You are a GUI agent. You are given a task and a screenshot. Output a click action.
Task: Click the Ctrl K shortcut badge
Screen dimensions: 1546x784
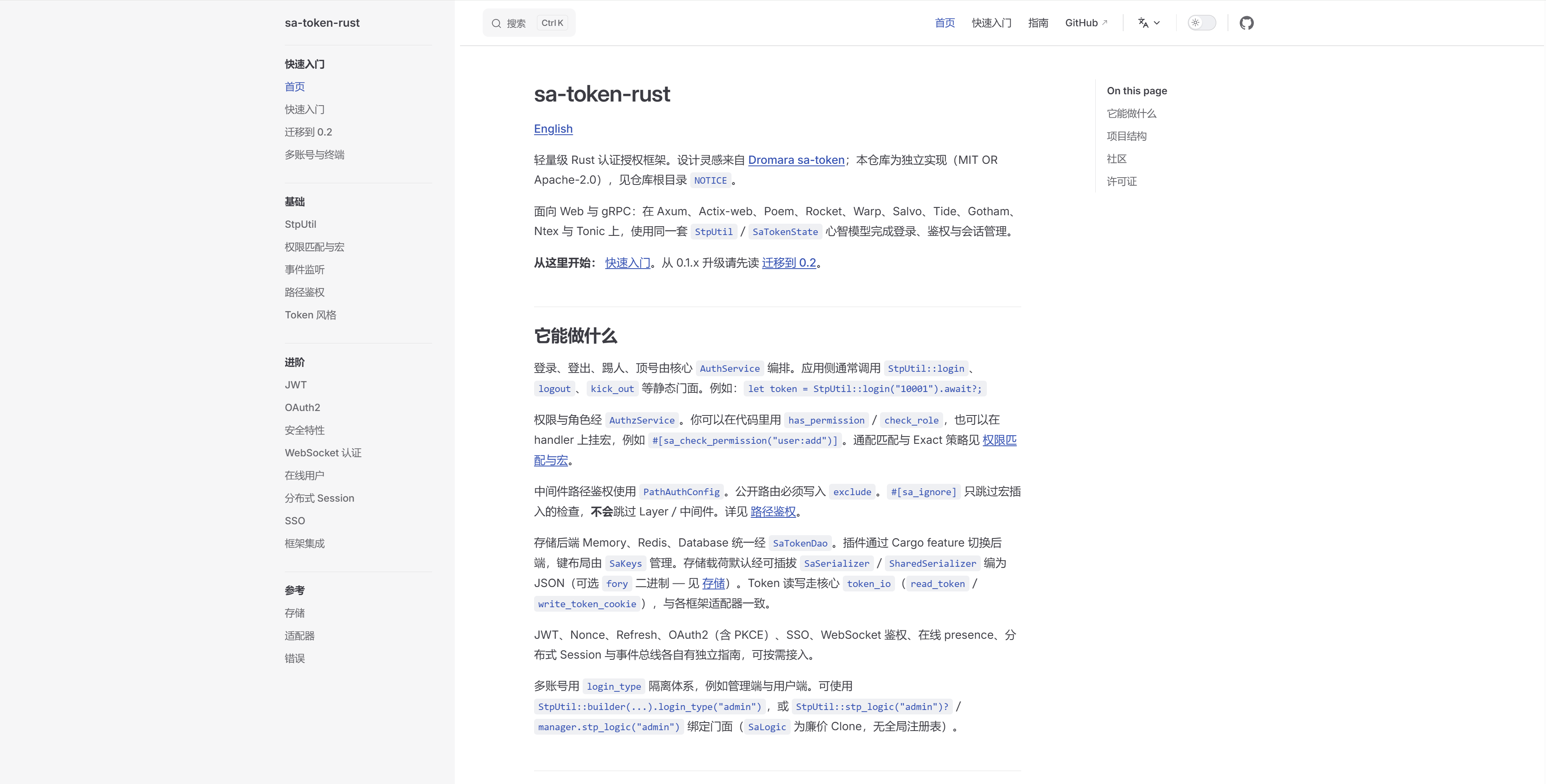(552, 23)
